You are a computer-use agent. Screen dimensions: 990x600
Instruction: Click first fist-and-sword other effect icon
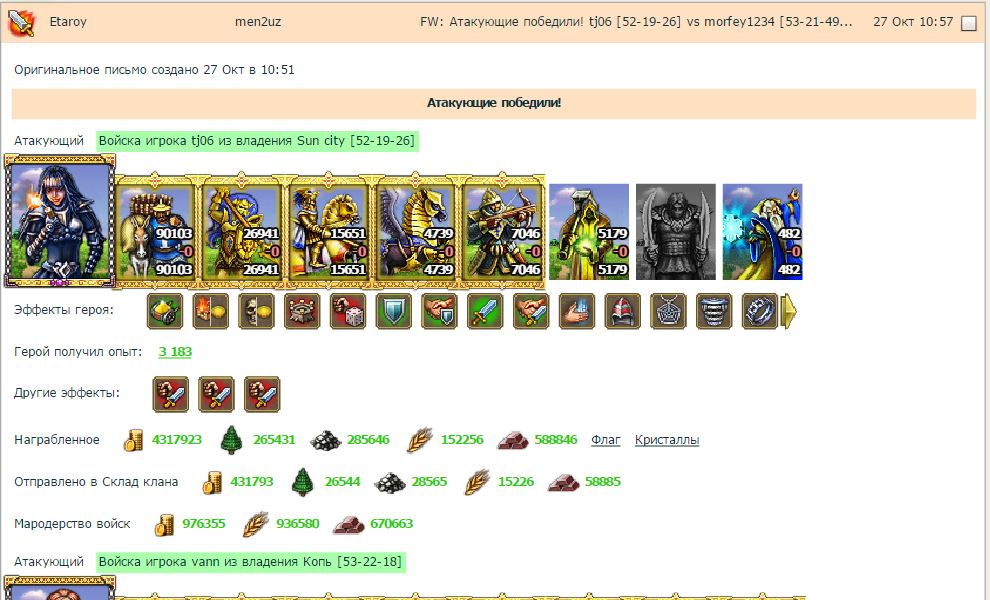[171, 395]
